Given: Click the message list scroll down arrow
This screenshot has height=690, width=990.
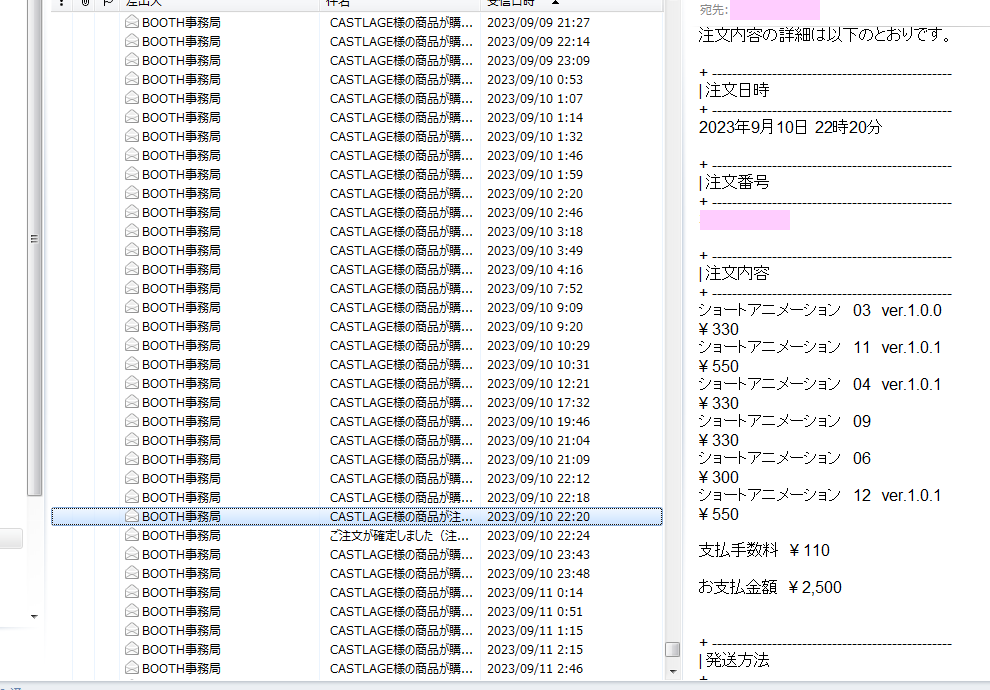Looking at the screenshot, I should [x=673, y=671].
